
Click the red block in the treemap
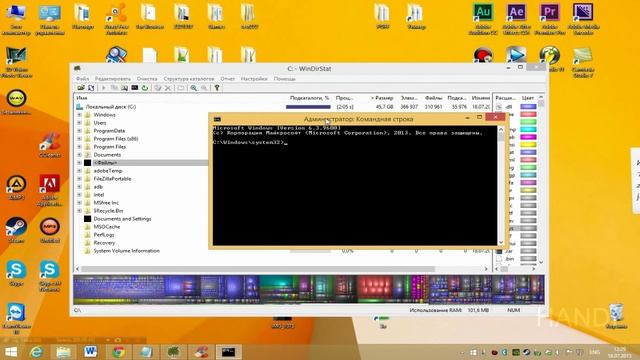pyautogui.click(x=375, y=287)
